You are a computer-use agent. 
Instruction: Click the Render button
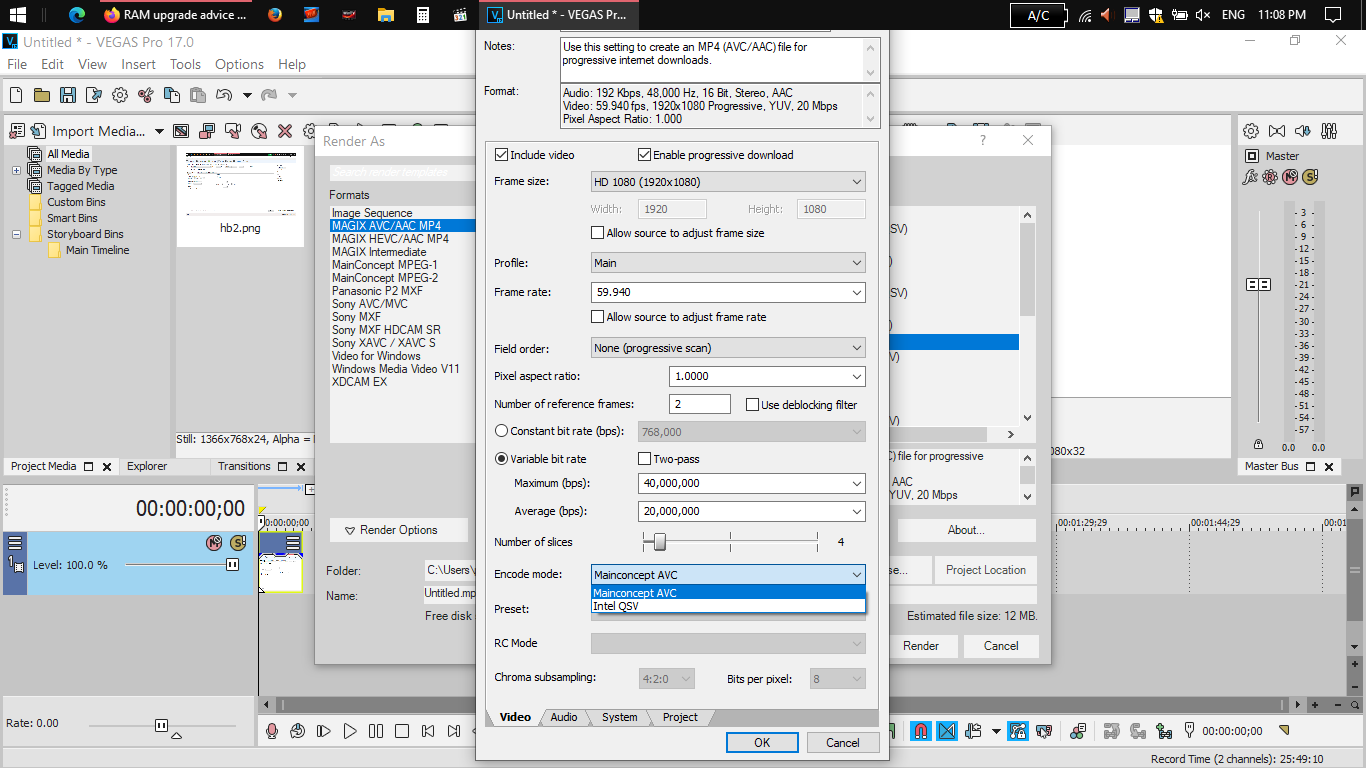click(920, 646)
